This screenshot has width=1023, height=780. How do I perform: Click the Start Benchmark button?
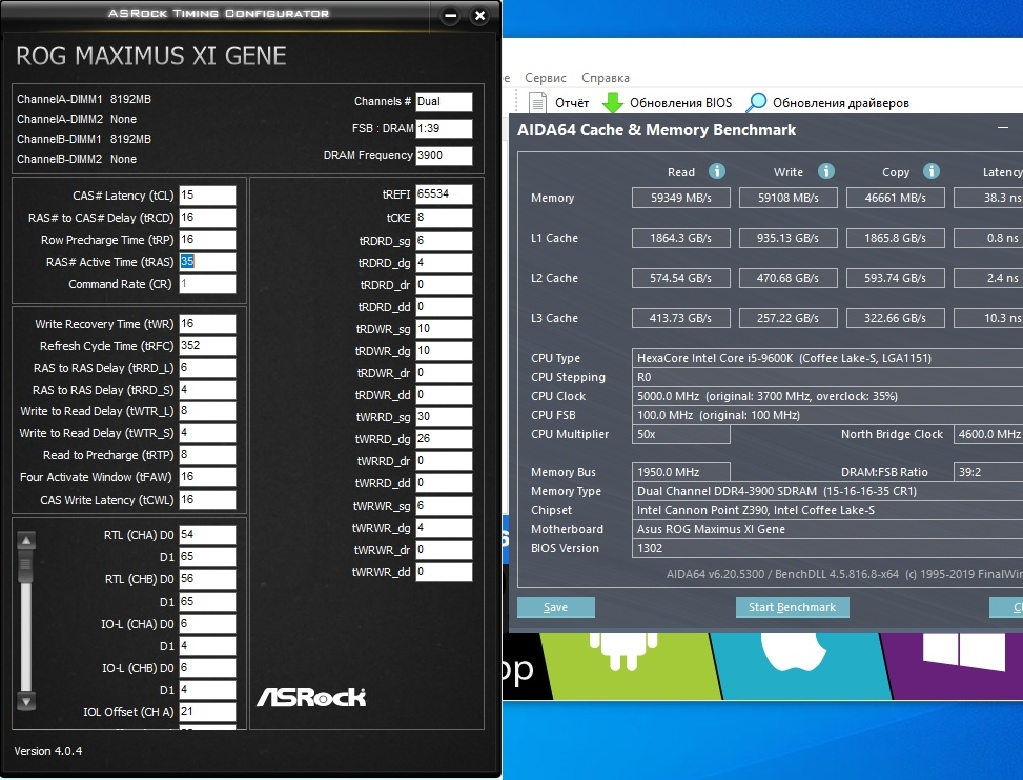coord(792,607)
